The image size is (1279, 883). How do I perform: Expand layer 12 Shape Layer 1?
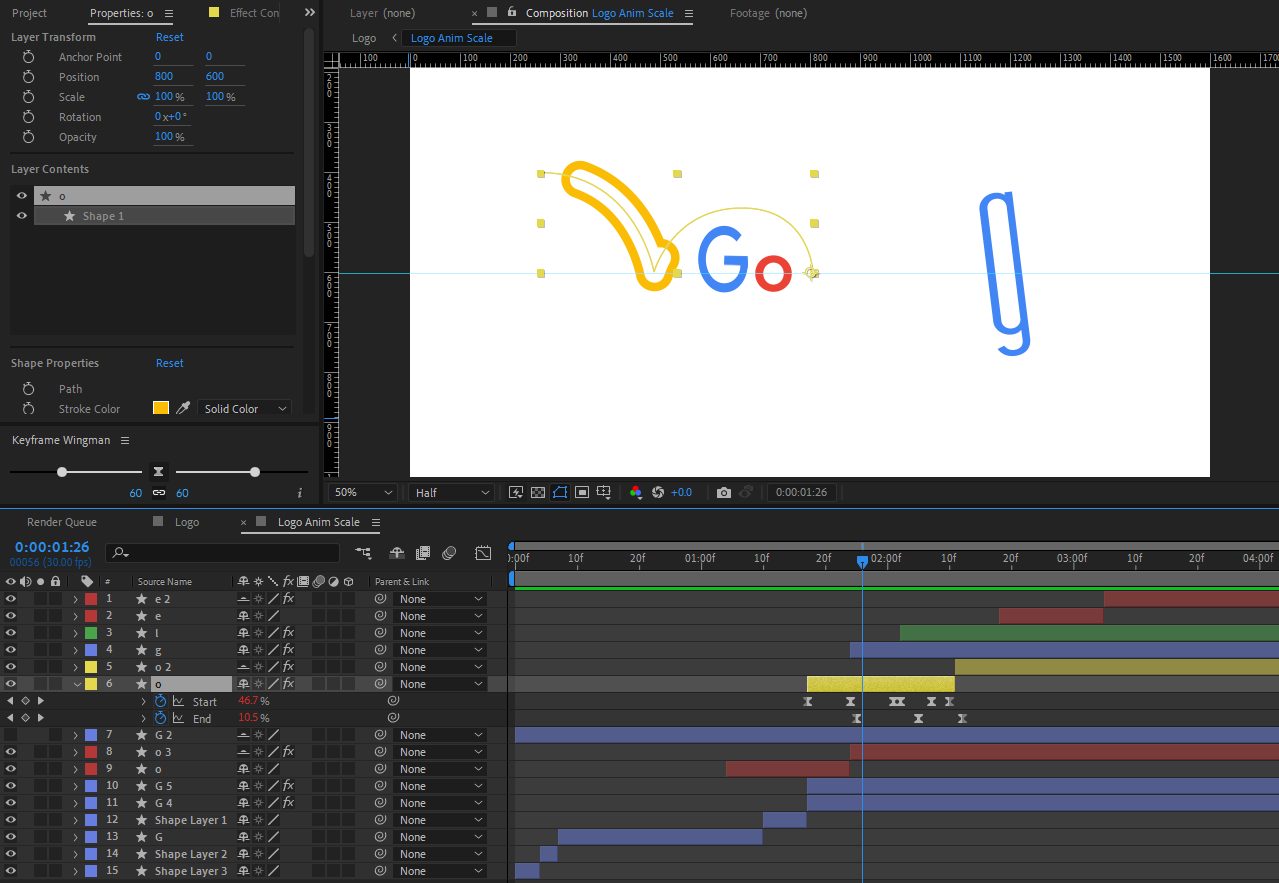[75, 820]
